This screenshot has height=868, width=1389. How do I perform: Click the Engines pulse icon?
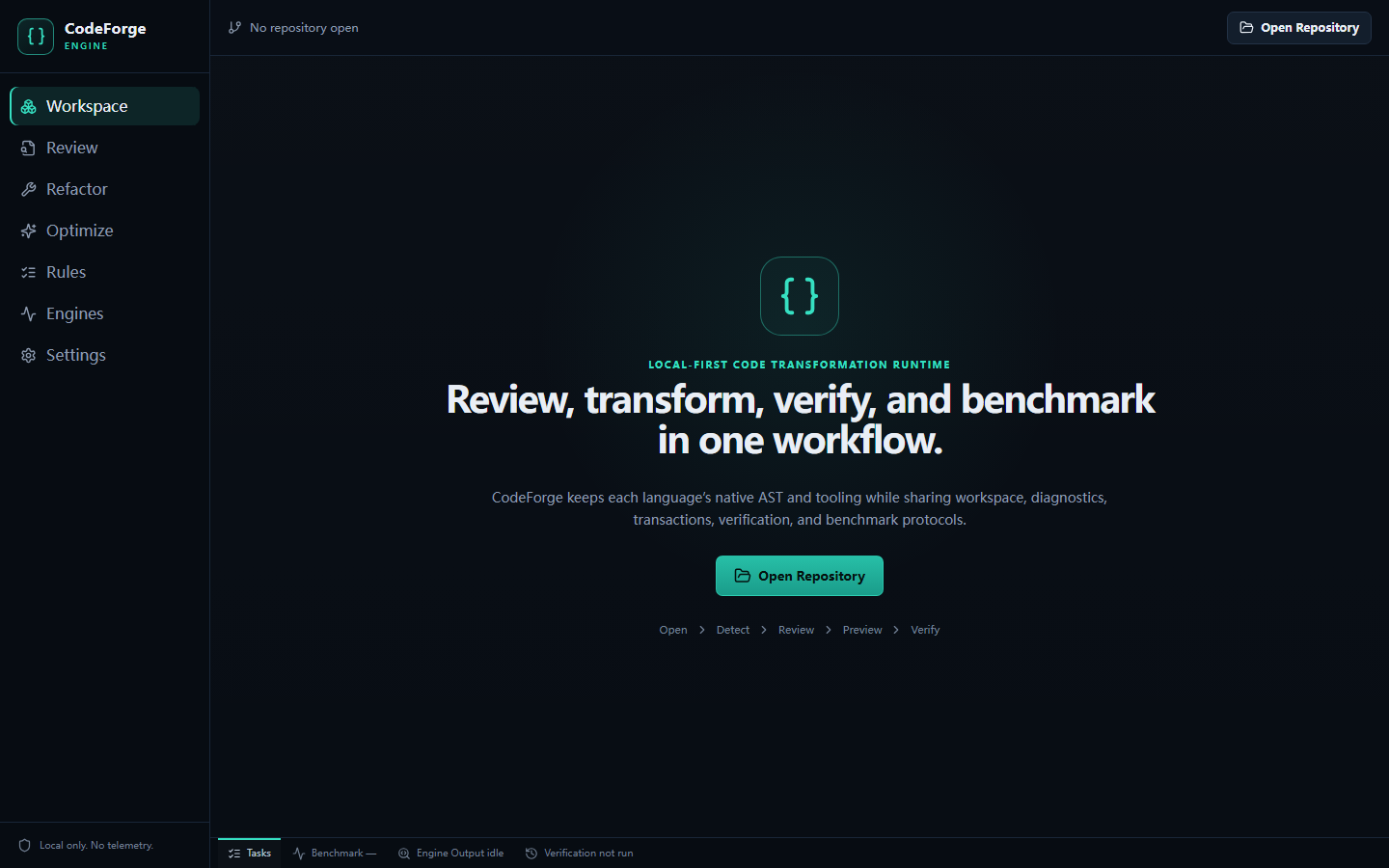29,313
